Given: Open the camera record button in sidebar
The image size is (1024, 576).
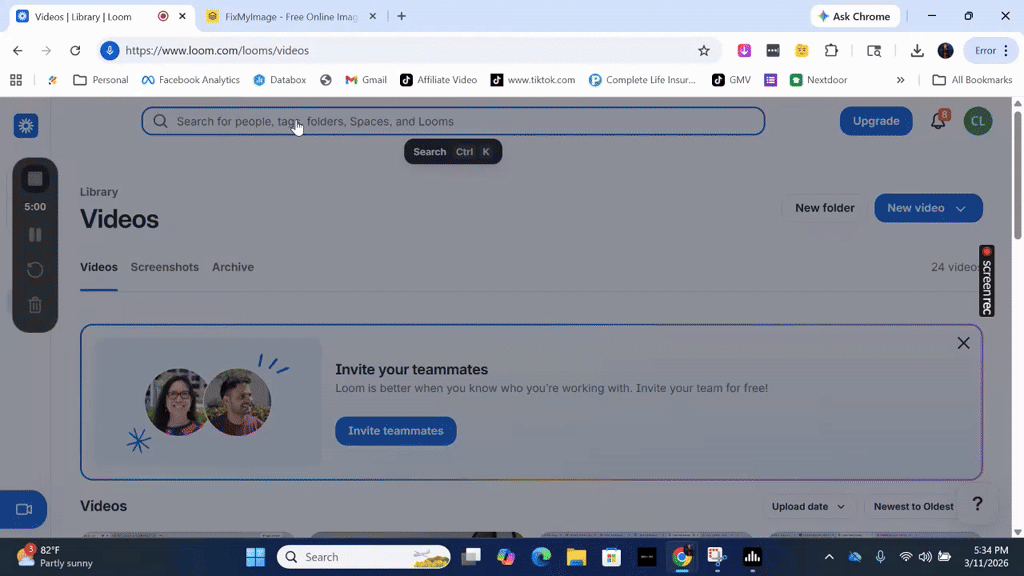Looking at the screenshot, I should (x=24, y=509).
